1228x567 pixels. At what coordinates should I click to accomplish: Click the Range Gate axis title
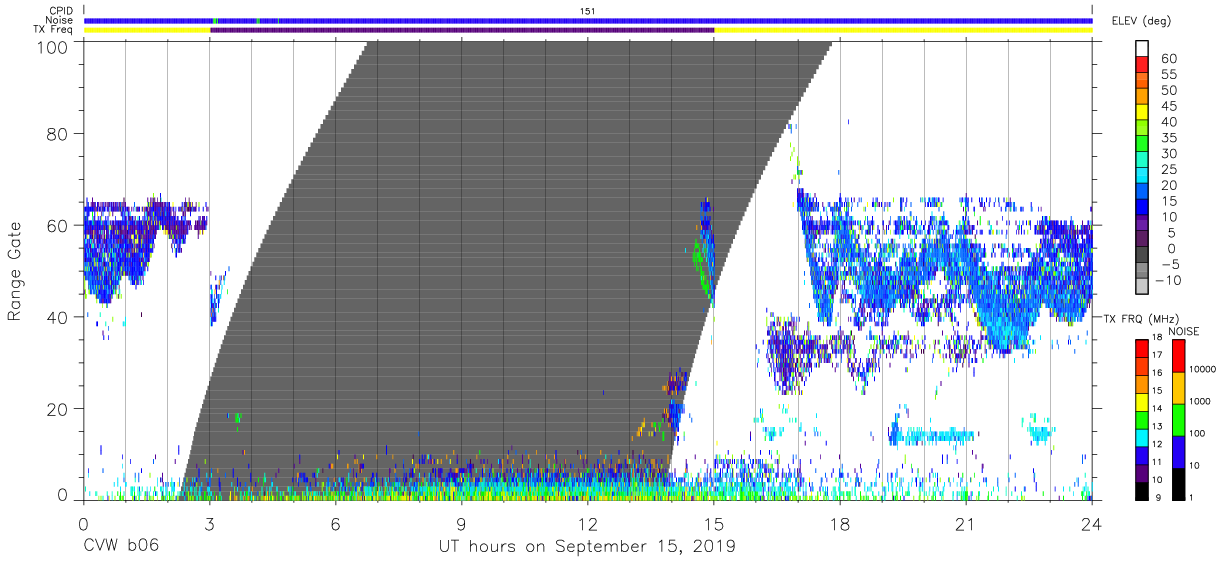click(x=15, y=270)
